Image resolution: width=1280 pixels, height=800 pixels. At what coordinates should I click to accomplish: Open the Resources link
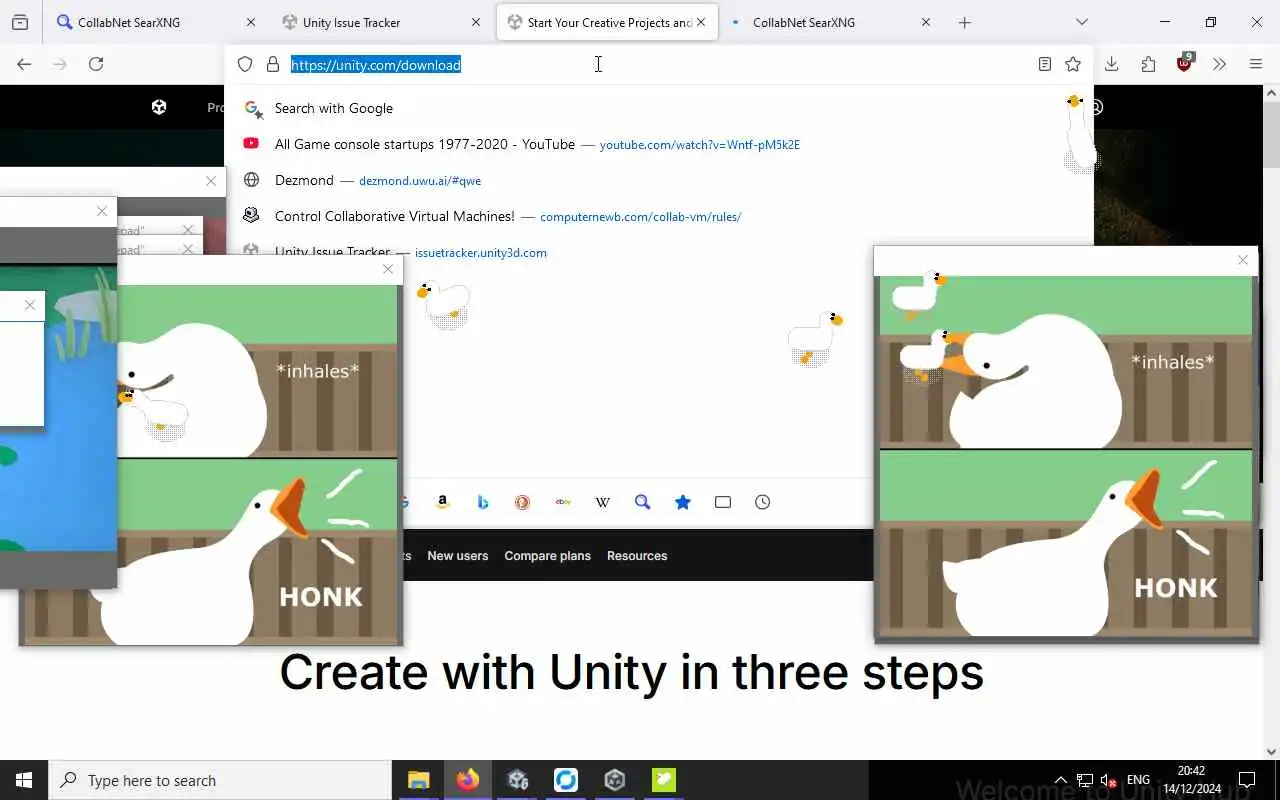click(637, 556)
